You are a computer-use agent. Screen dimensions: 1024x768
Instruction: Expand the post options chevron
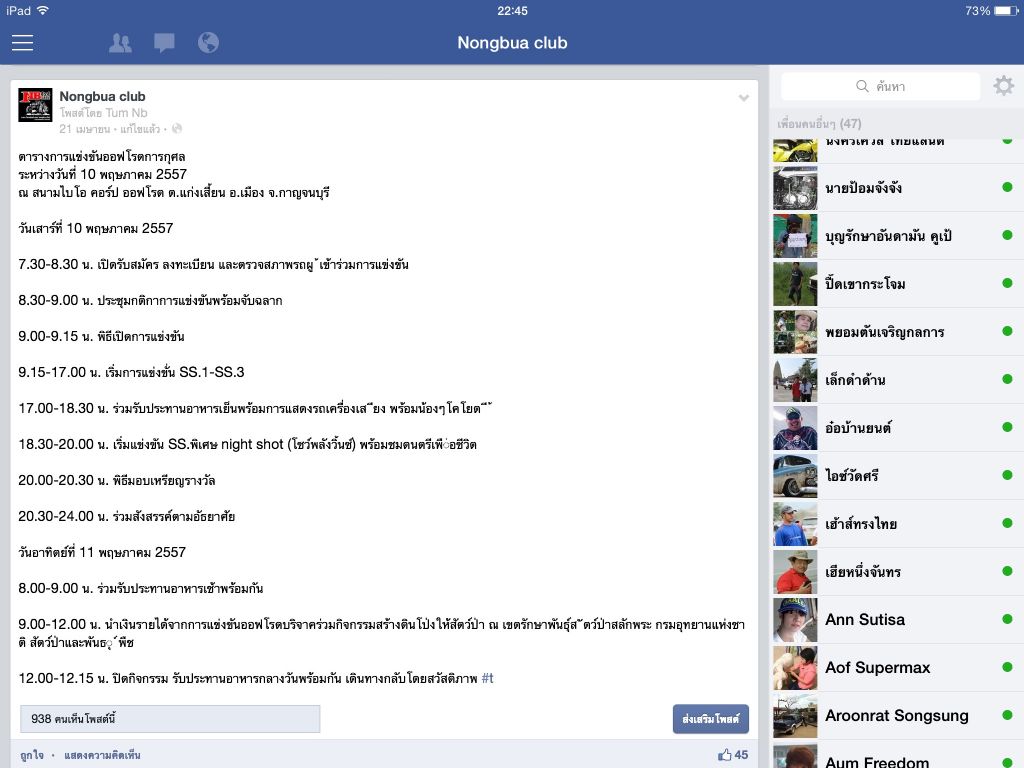tap(743, 98)
